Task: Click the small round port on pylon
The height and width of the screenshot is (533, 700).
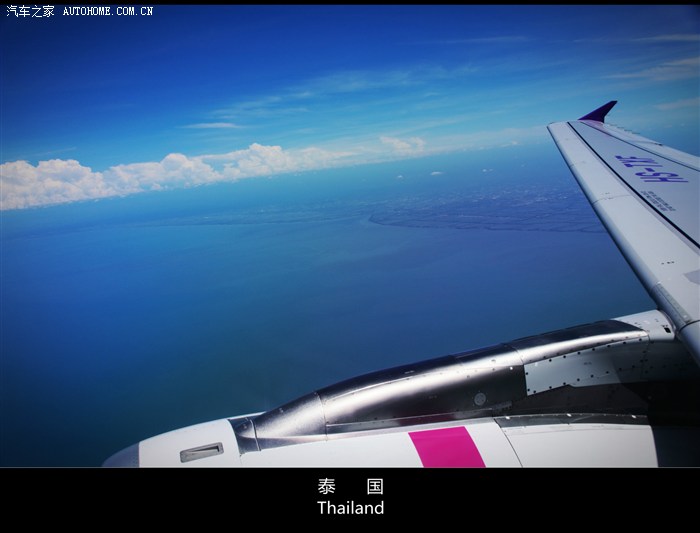Action: click(x=480, y=398)
